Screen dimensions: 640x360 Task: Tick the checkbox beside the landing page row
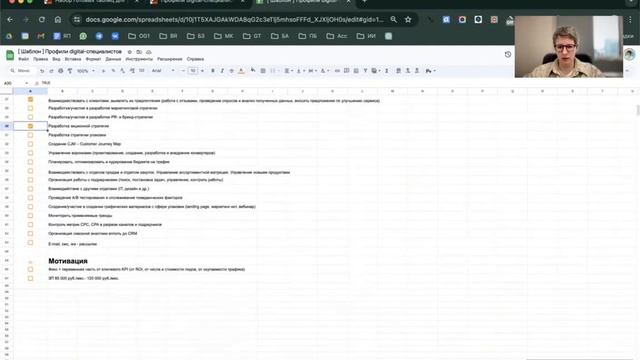tap(30, 207)
